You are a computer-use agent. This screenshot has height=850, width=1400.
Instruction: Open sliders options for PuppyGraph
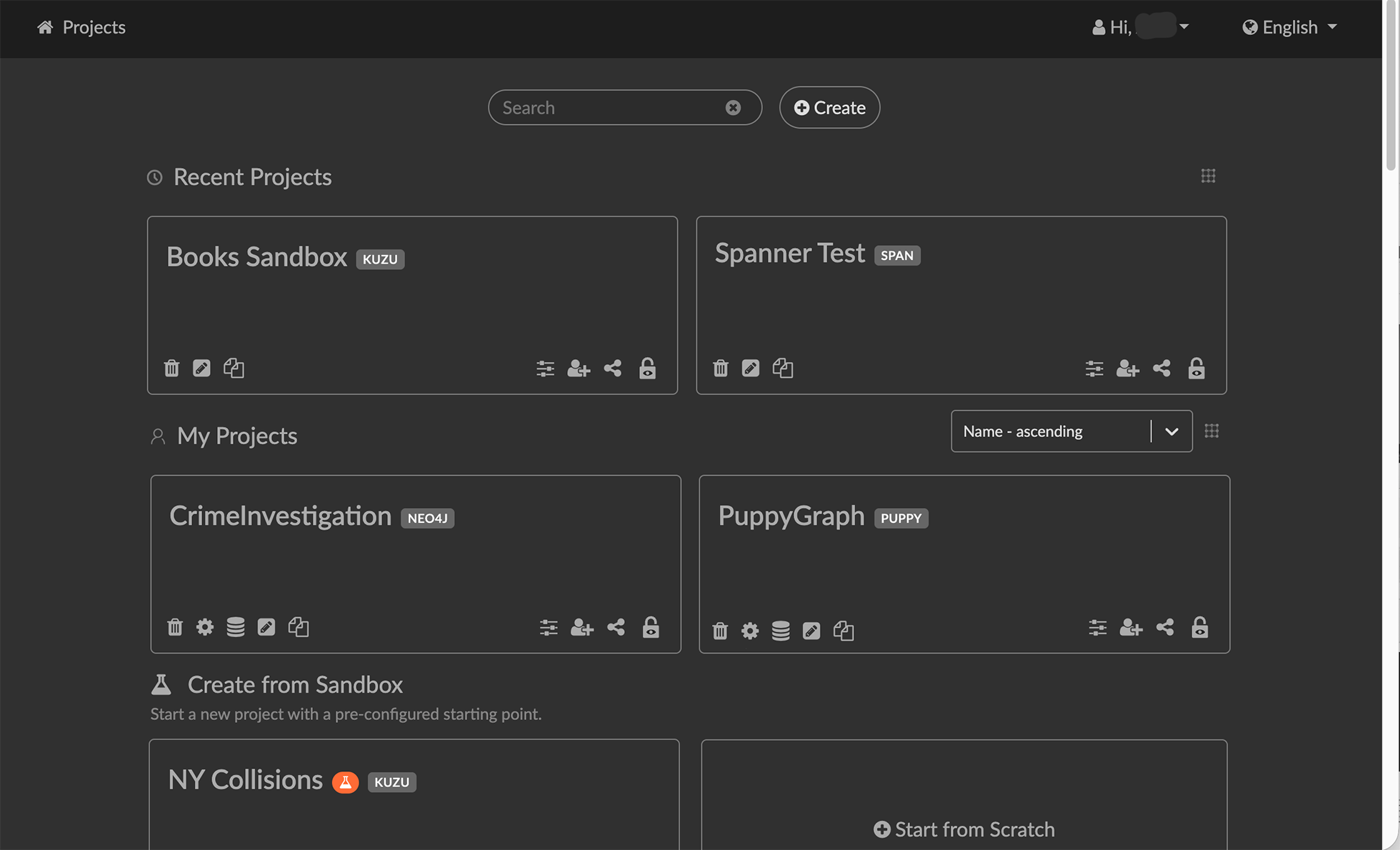(x=1097, y=628)
